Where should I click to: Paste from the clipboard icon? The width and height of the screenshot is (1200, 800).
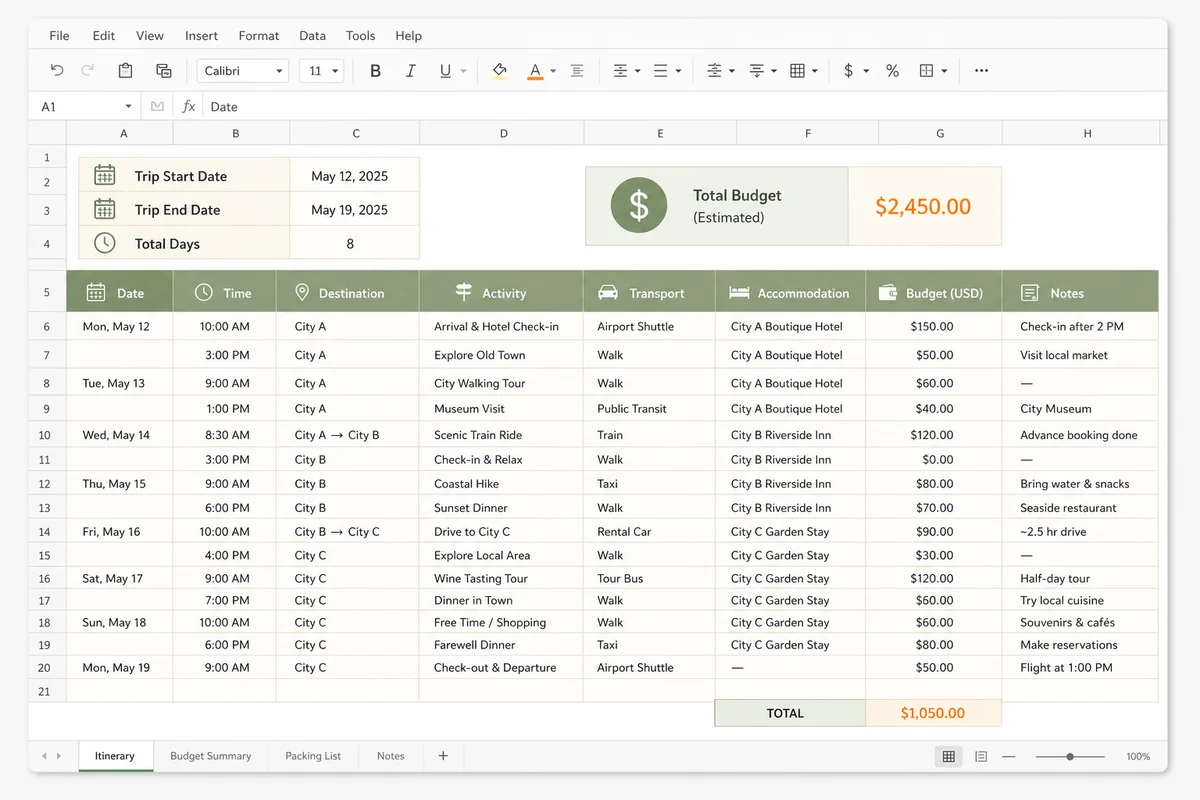coord(125,71)
